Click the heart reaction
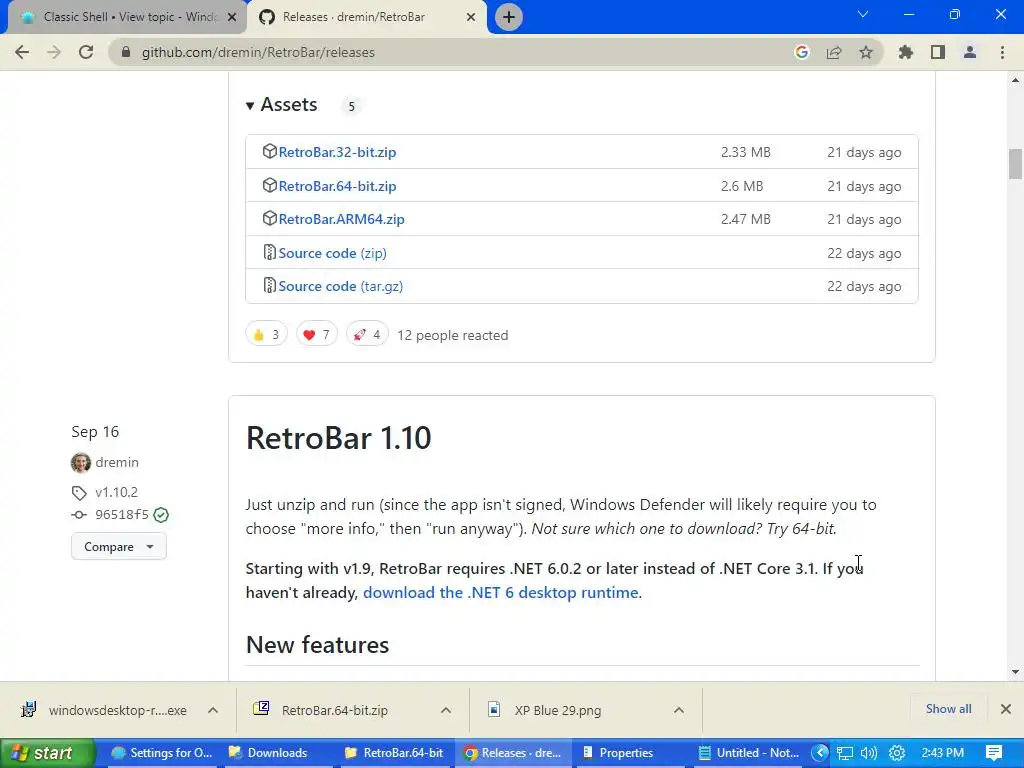This screenshot has width=1024, height=768. 317,335
